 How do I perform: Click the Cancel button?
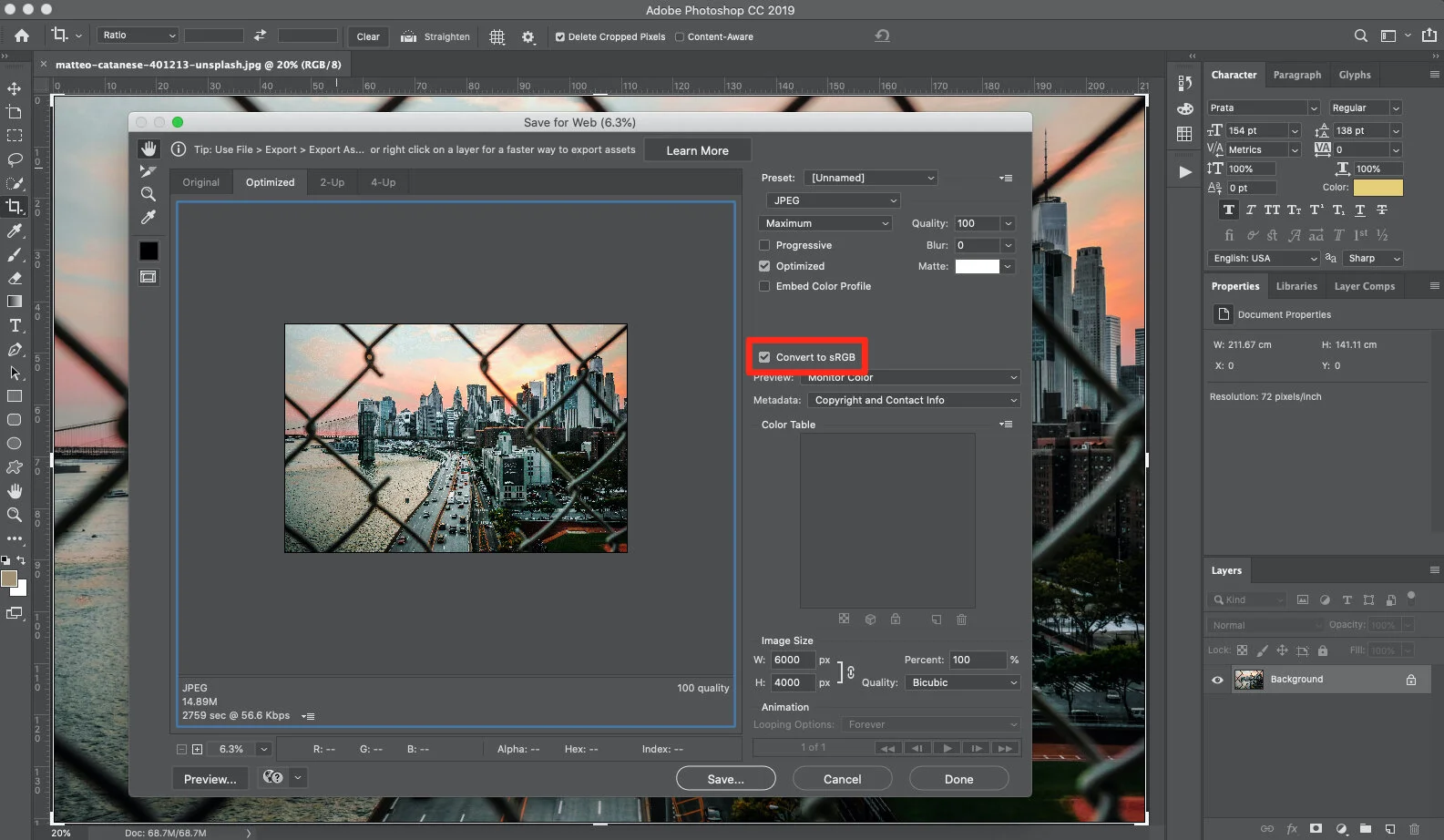coord(843,779)
